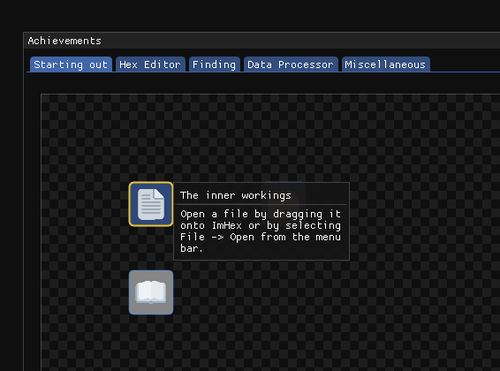Screen dimensions: 500x371
Task: Open the Hex Editor tab
Action: tap(150, 64)
